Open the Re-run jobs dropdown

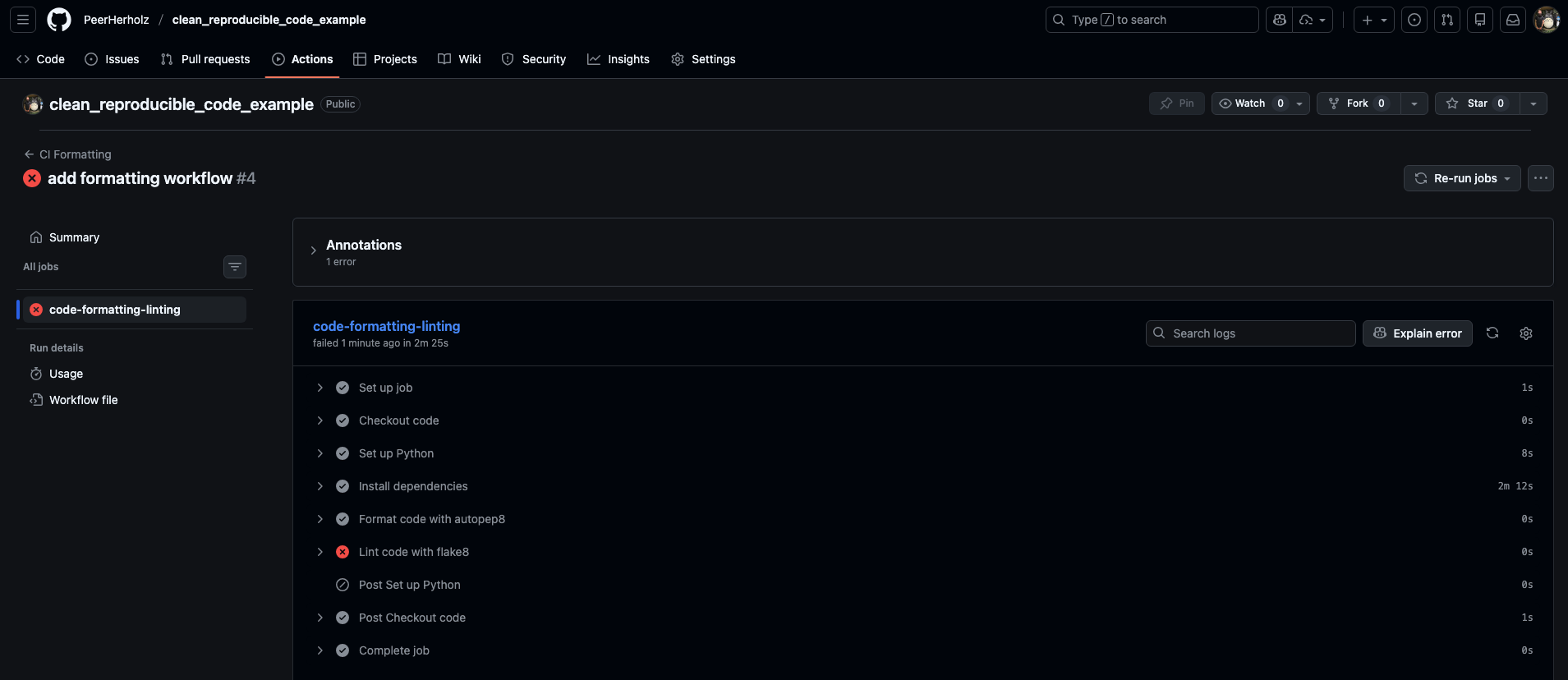click(1462, 178)
